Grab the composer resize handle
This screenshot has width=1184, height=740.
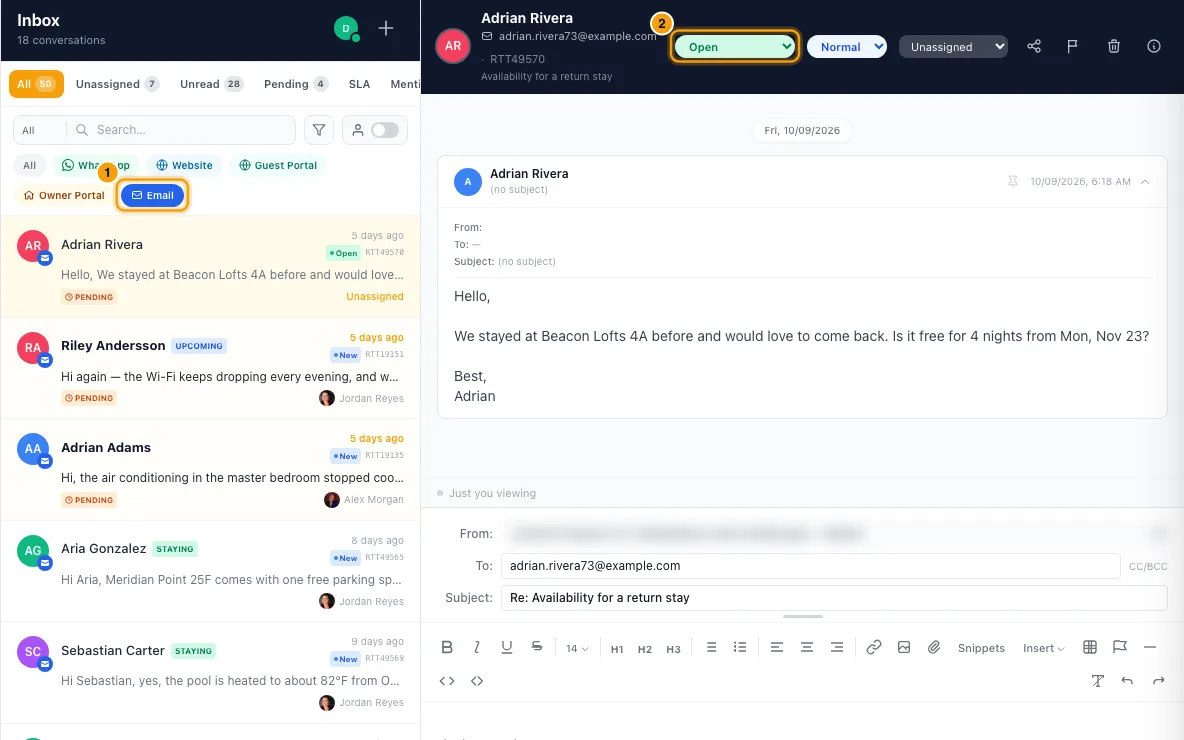click(x=803, y=617)
